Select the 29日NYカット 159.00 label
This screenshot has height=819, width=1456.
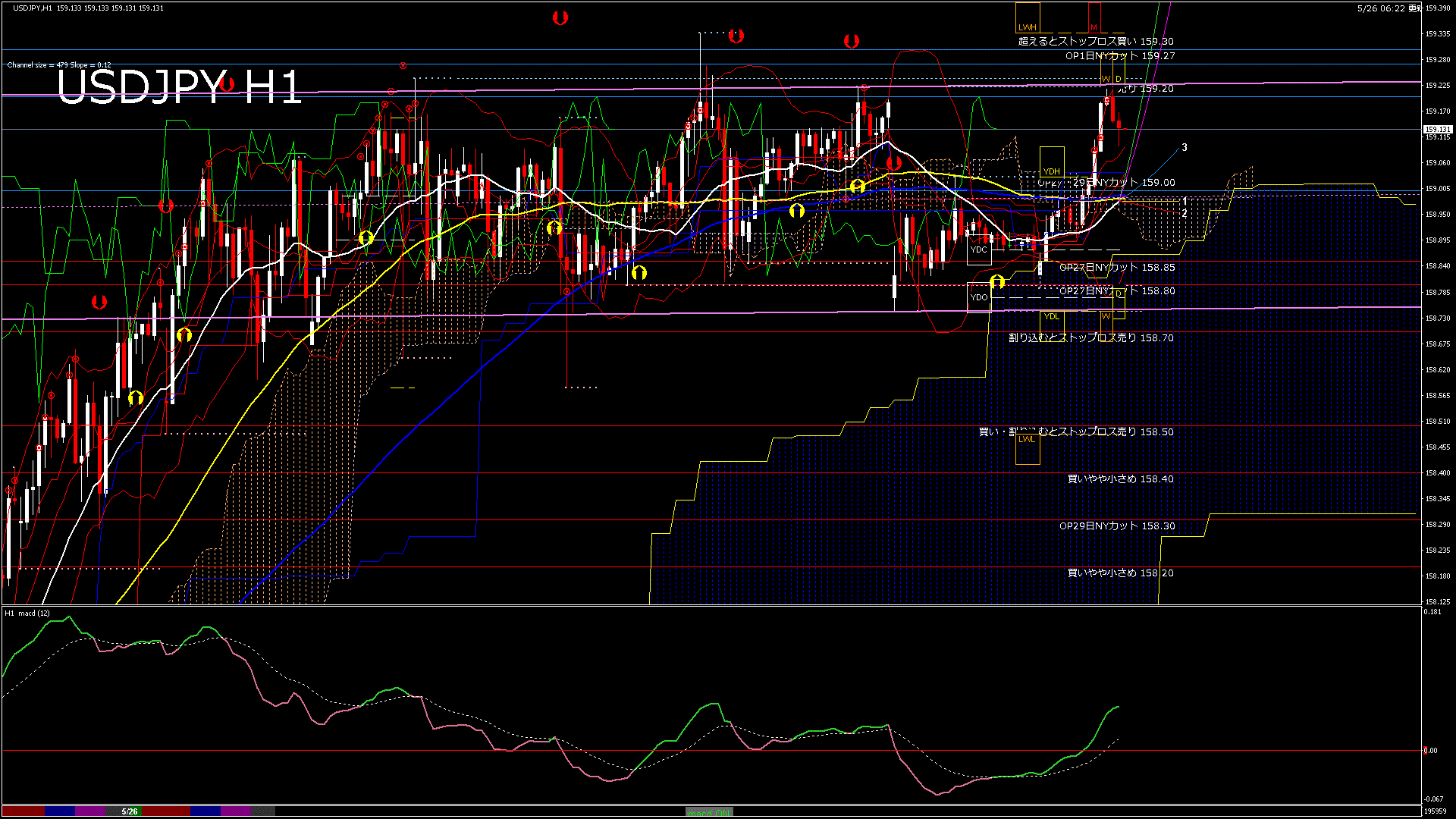[x=1124, y=183]
